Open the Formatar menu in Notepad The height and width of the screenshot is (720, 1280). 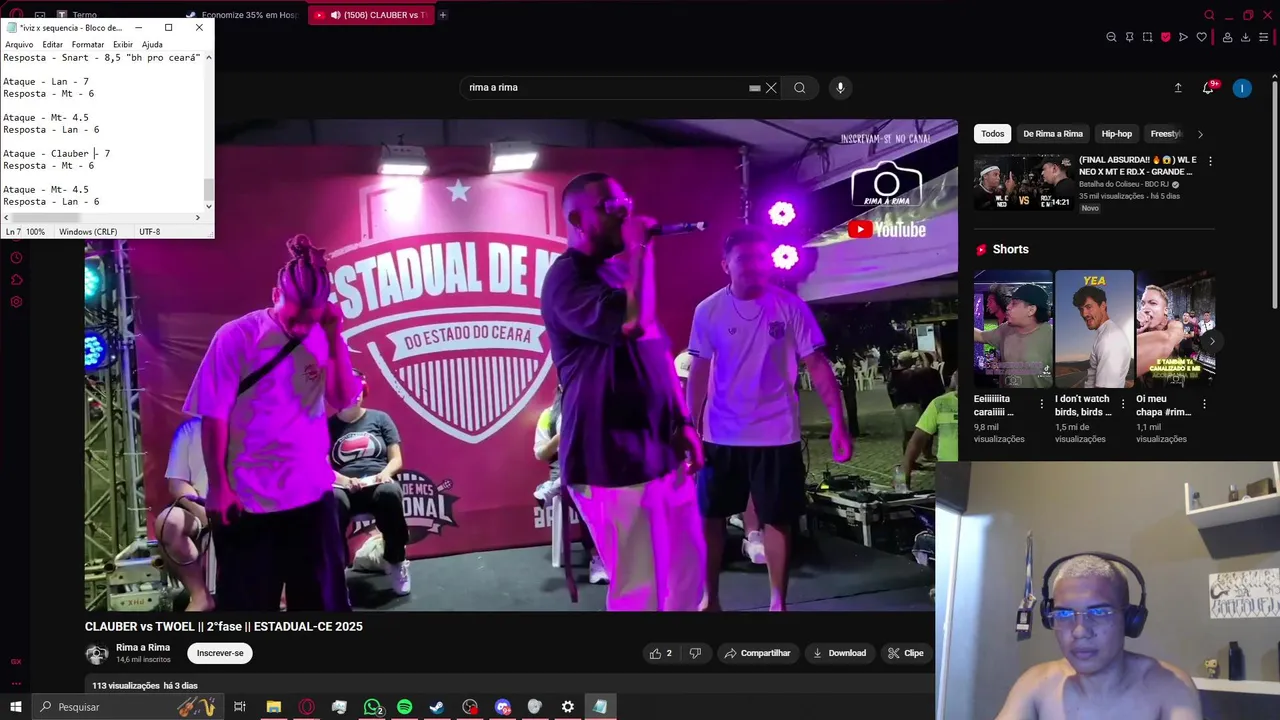coord(88,44)
